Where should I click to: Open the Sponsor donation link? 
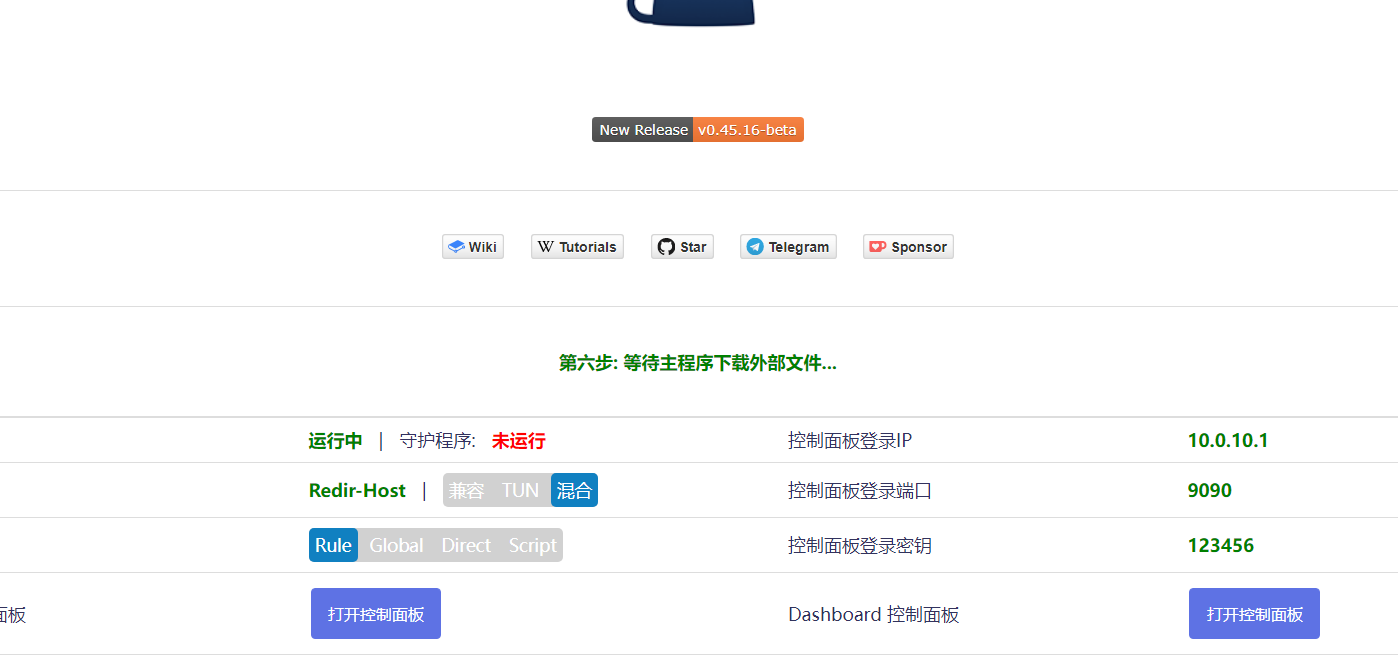click(877, 246)
